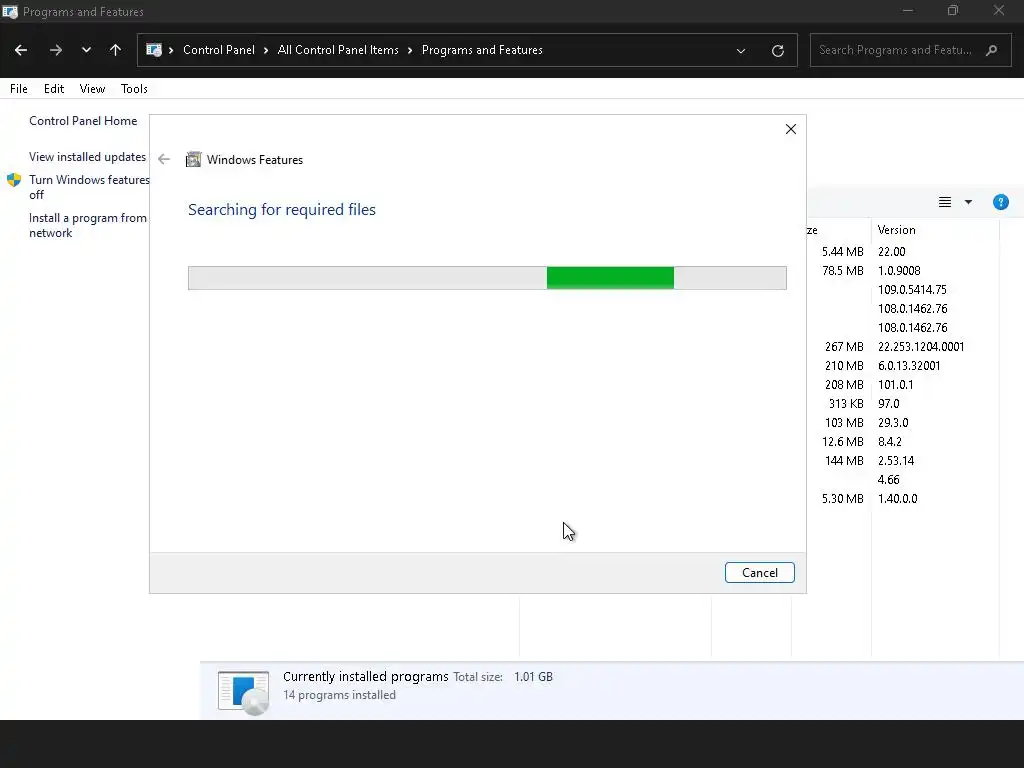Expand chevron after All Control Panel Items
The width and height of the screenshot is (1024, 768).
(x=410, y=50)
